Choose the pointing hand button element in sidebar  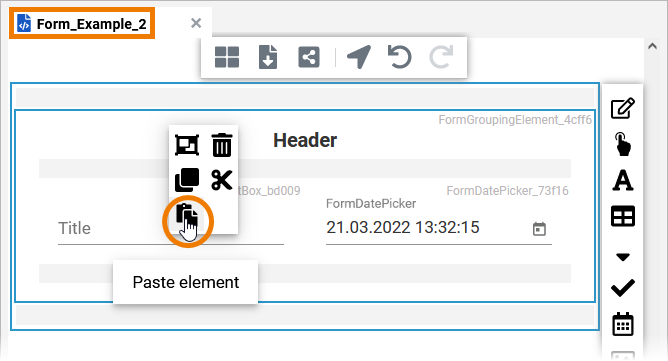tap(623, 144)
